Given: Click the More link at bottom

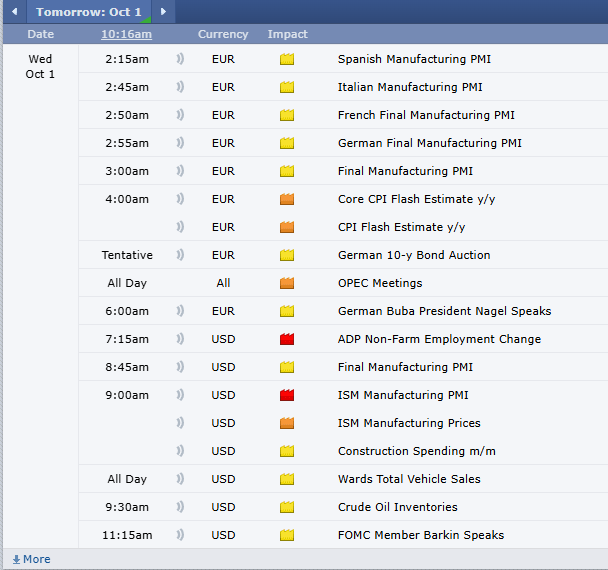Looking at the screenshot, I should 31,559.
